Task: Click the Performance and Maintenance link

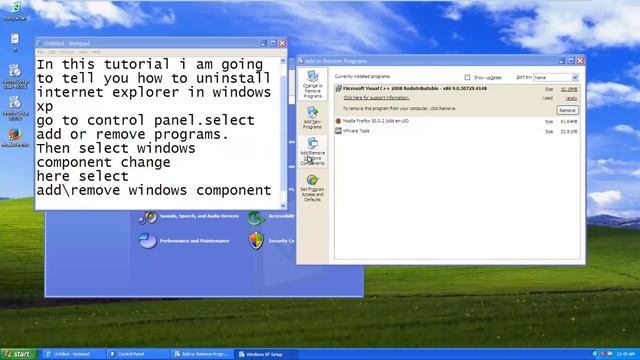Action: (x=194, y=241)
